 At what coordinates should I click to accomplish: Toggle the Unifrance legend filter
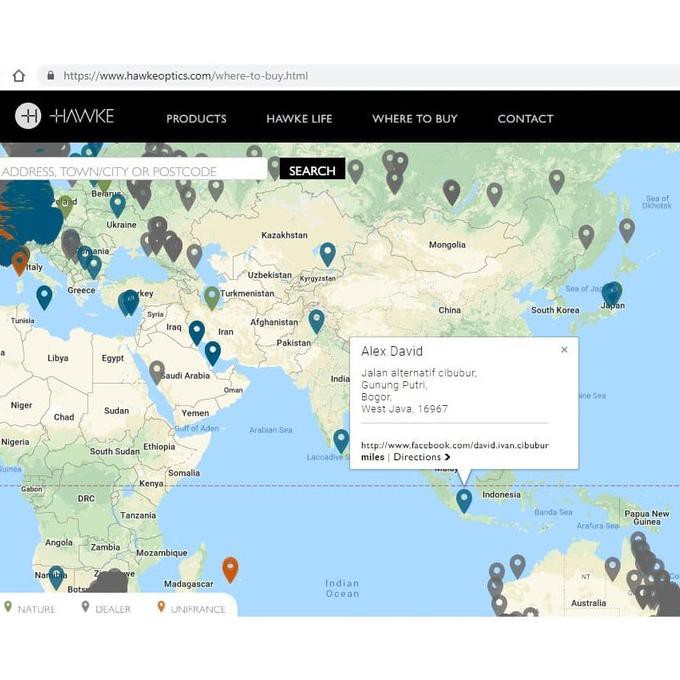[x=190, y=608]
